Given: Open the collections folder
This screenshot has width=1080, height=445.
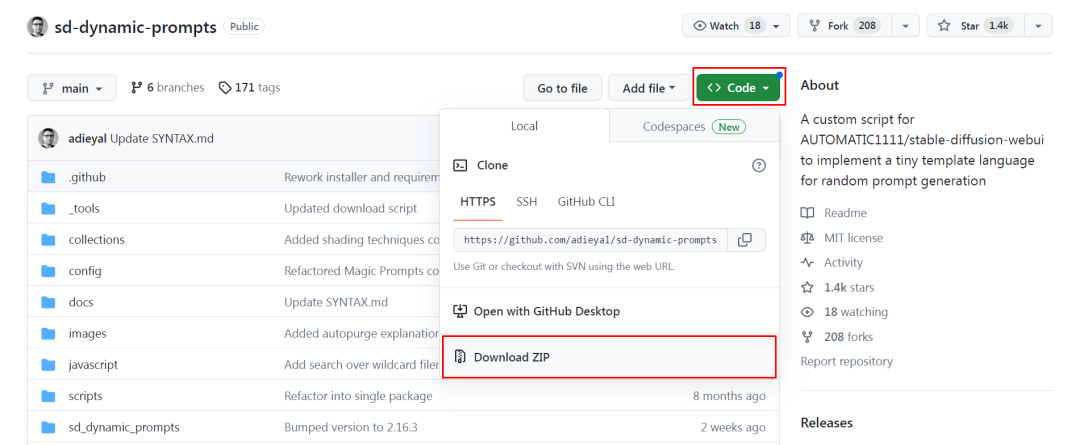Looking at the screenshot, I should 96,240.
